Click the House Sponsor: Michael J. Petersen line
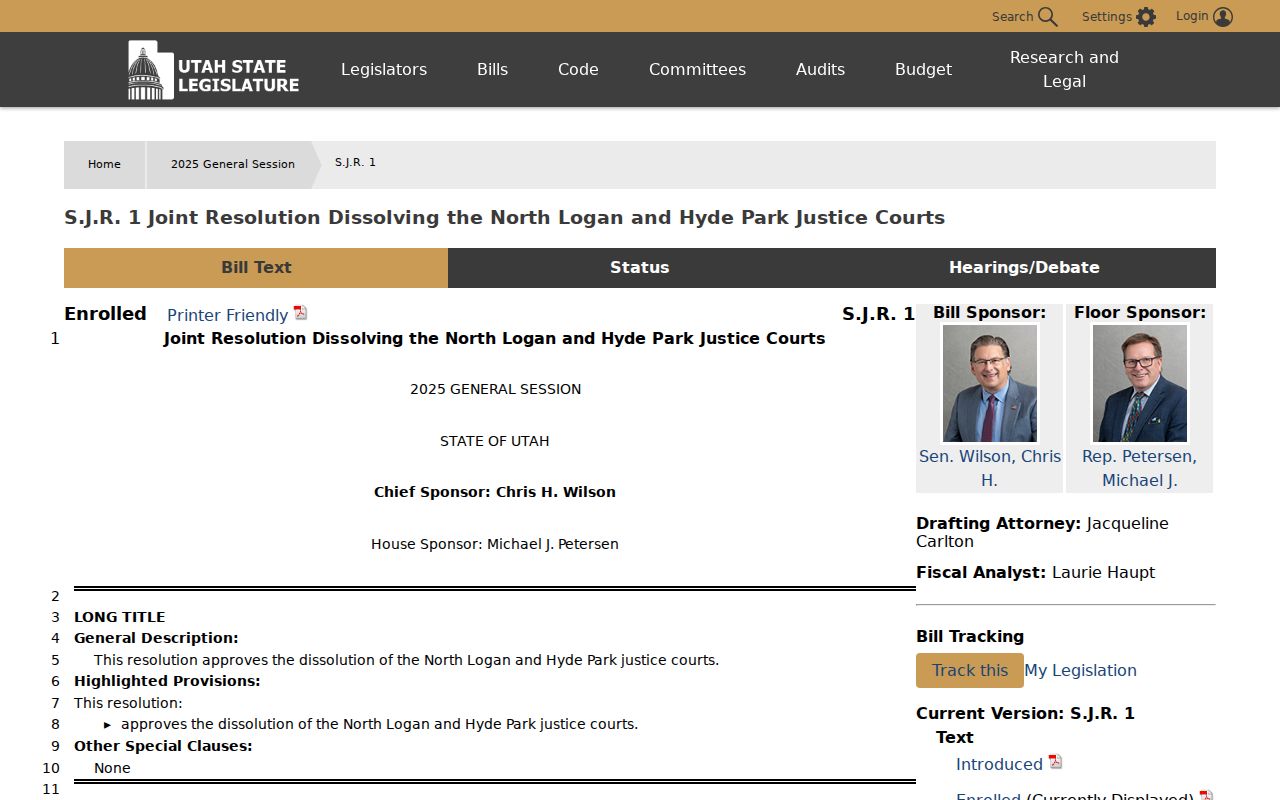 pyautogui.click(x=495, y=544)
